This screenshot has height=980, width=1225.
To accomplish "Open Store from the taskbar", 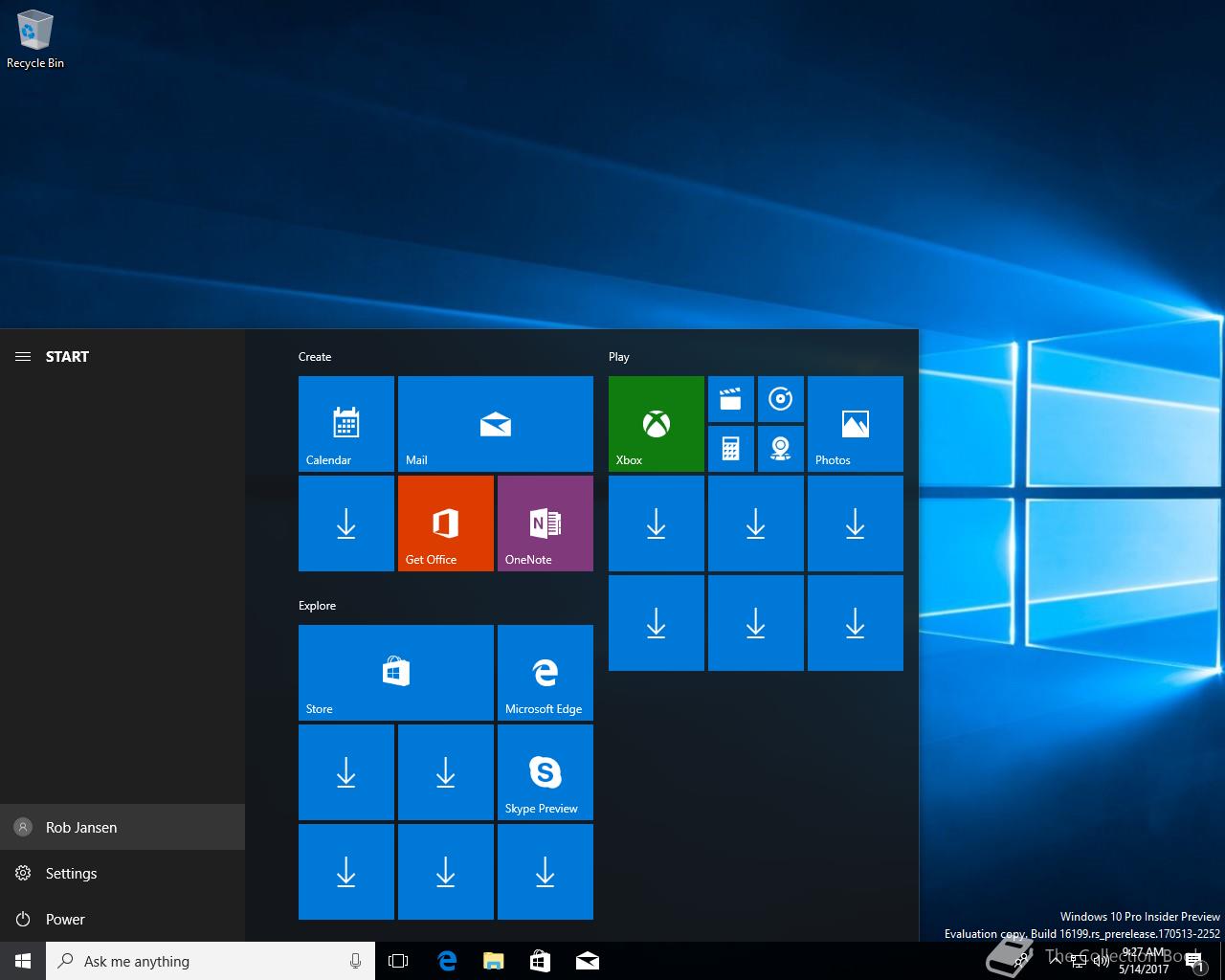I will click(x=541, y=961).
